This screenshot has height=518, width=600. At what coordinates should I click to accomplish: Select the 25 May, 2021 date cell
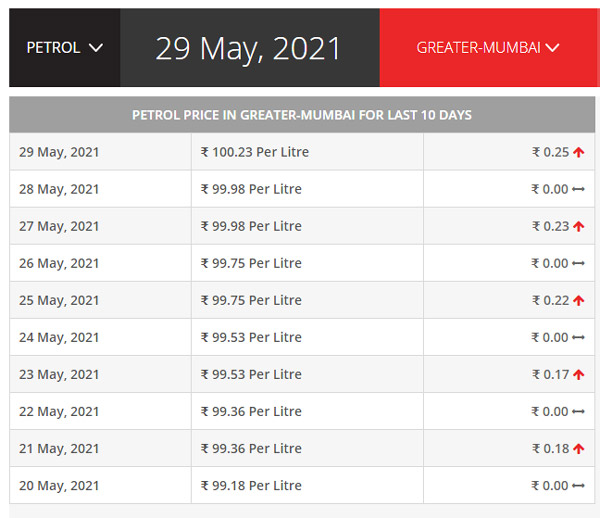59,300
